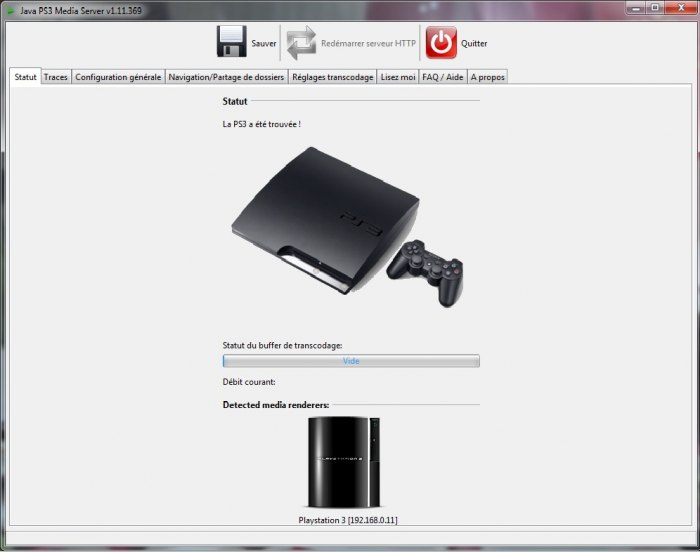The width and height of the screenshot is (700, 552).
Task: Click the 'Detected media renderers:' heading
Action: tap(276, 405)
